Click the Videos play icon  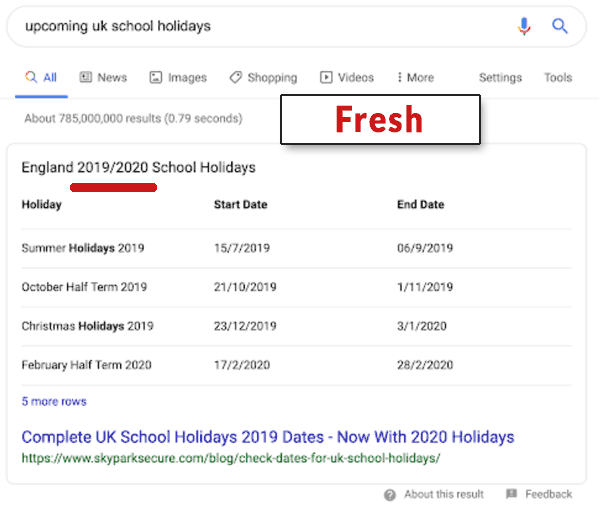click(326, 77)
